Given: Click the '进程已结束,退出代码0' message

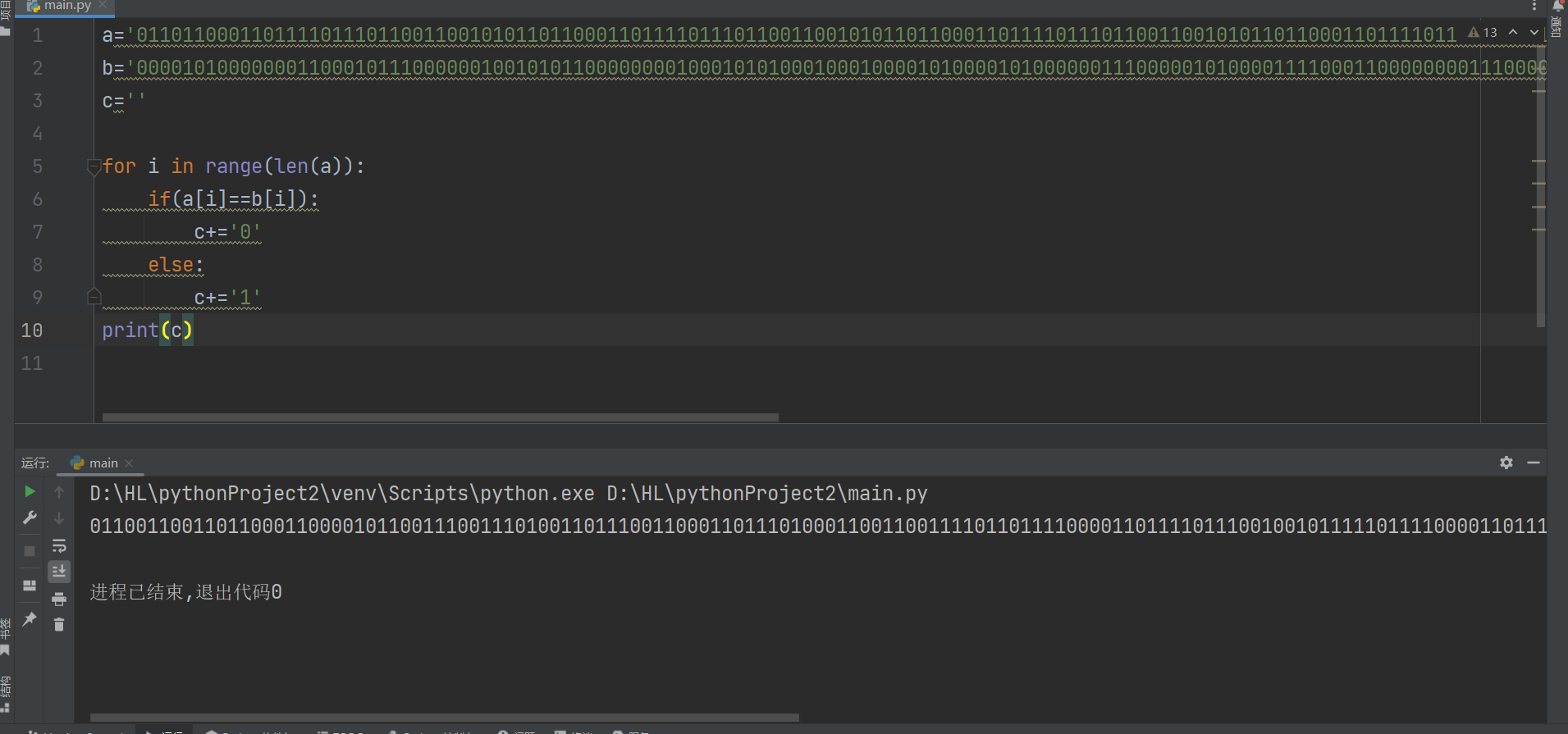Looking at the screenshot, I should [x=186, y=592].
